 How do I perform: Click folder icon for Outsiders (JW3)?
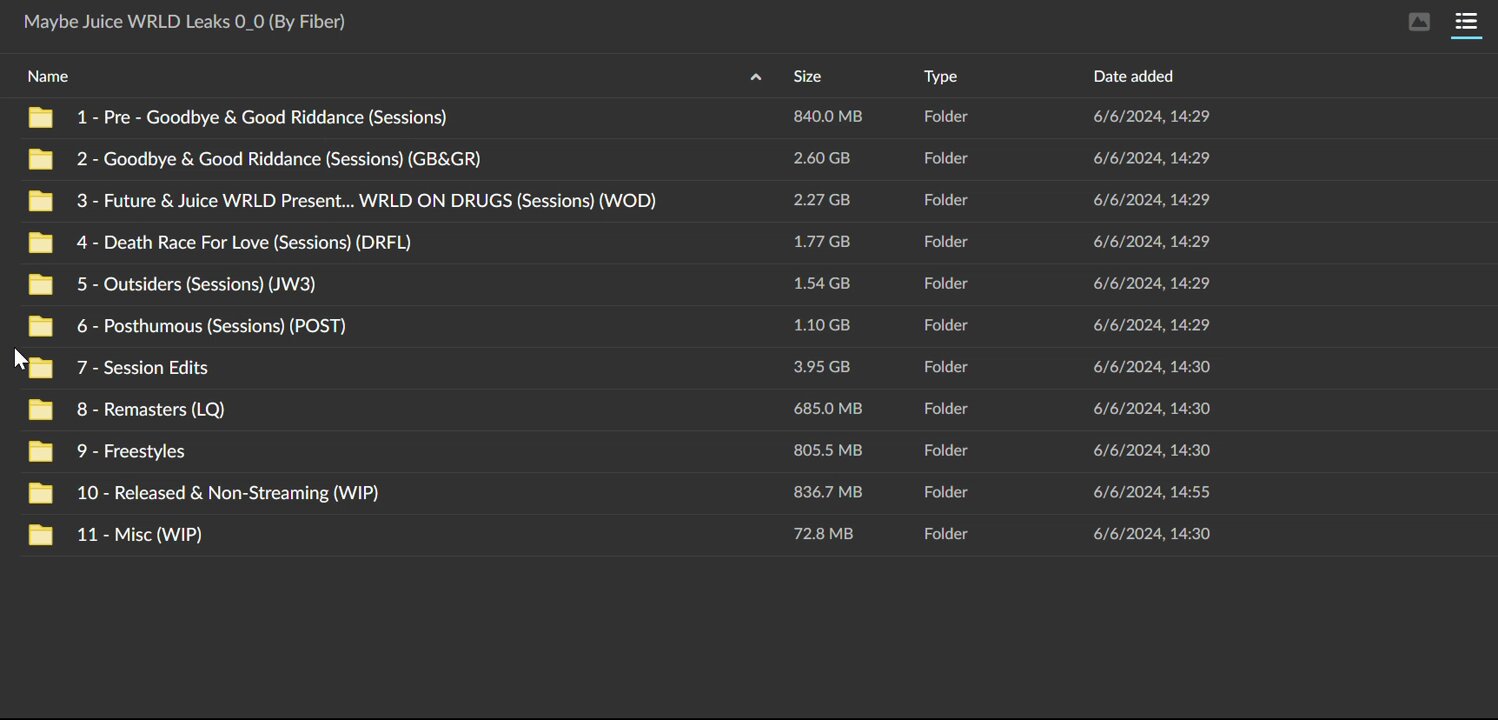(x=41, y=284)
